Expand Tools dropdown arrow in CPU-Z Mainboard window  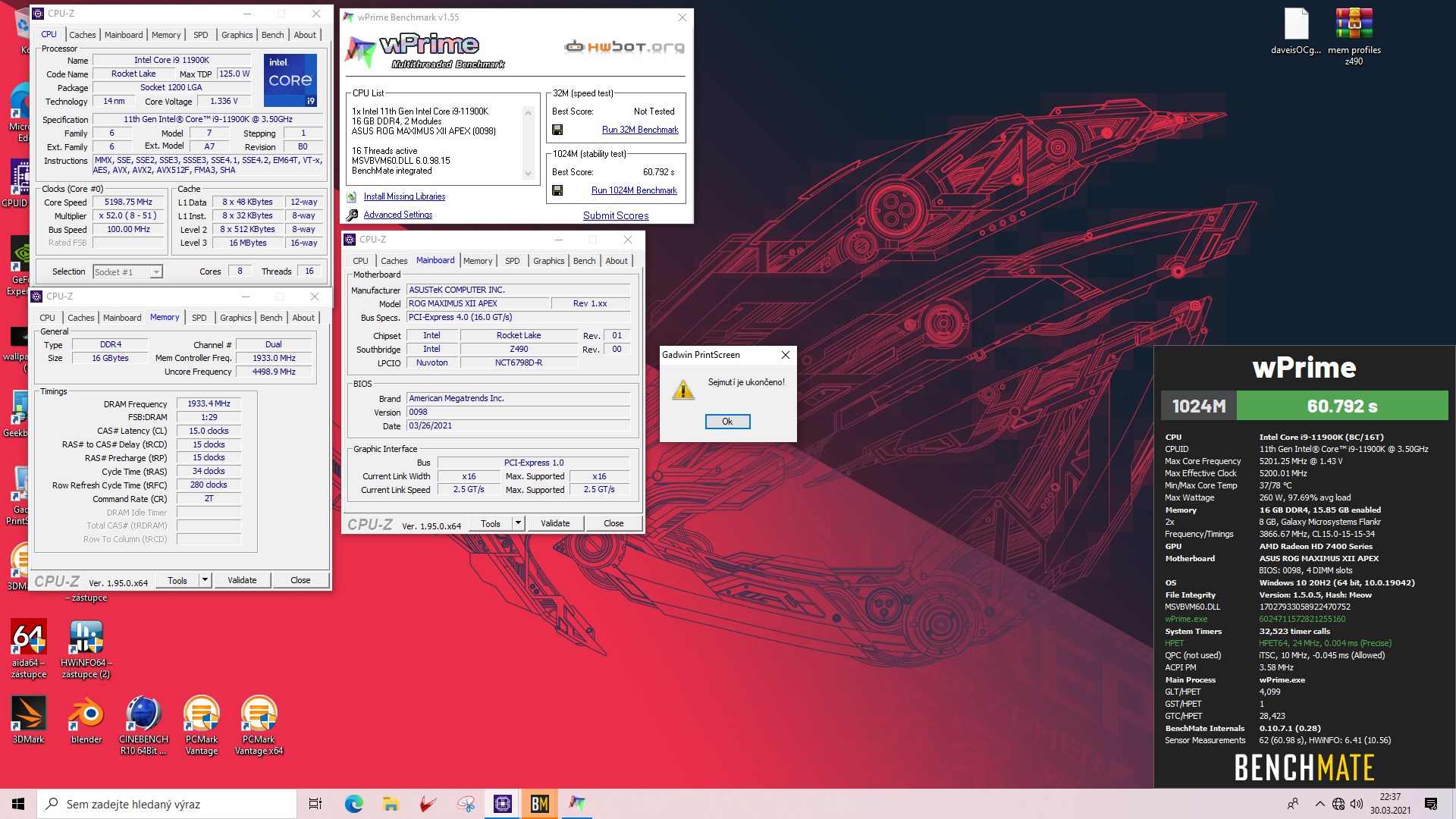point(518,523)
